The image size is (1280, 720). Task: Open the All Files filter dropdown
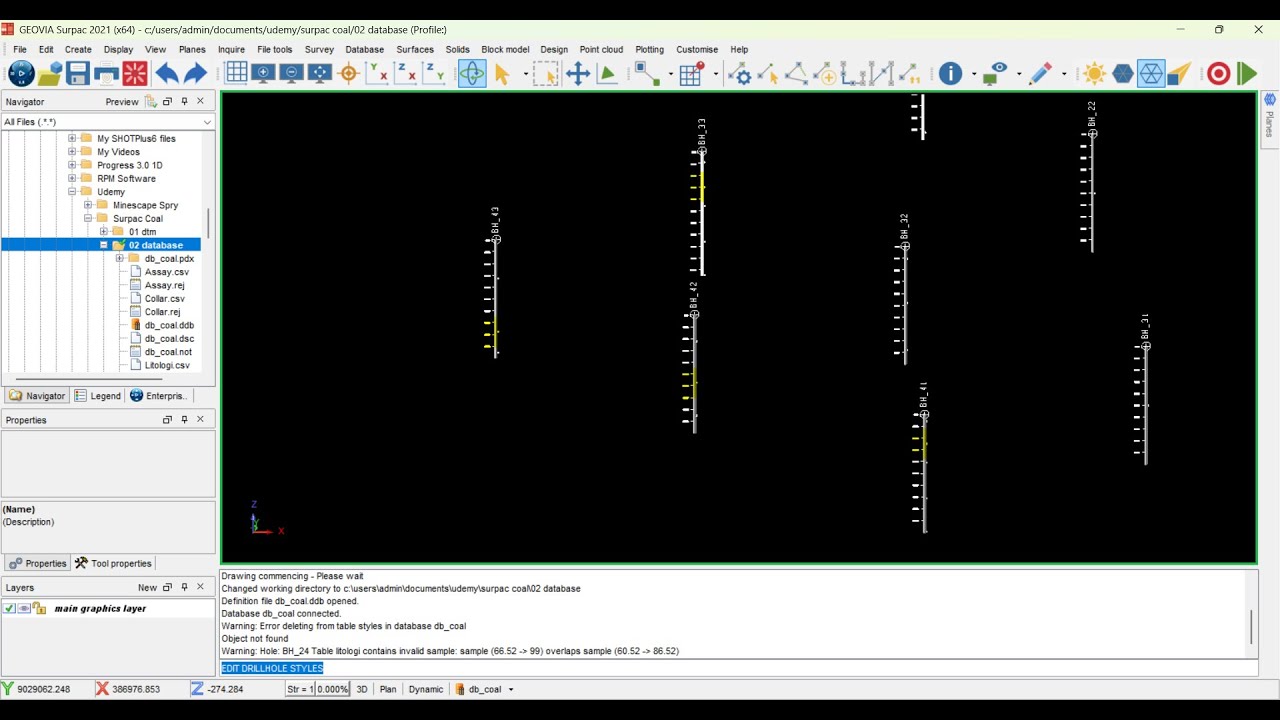pos(207,122)
